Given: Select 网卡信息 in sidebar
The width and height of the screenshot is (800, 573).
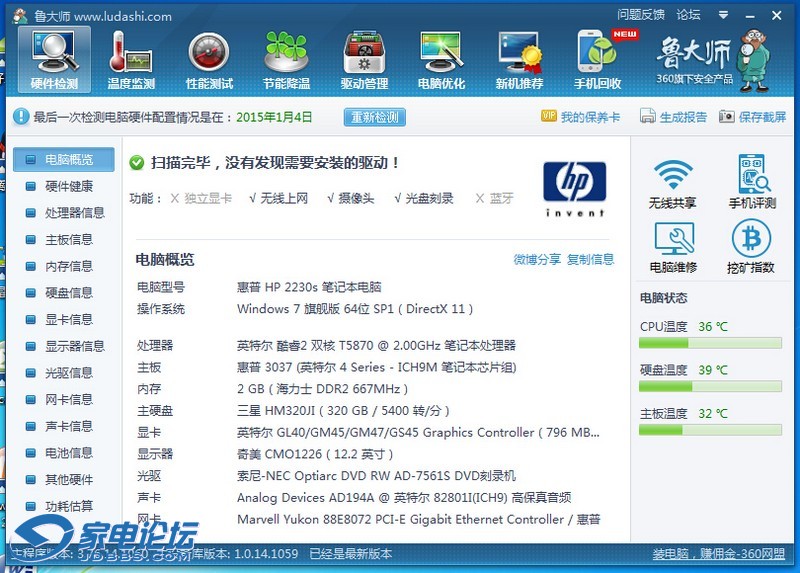Looking at the screenshot, I should pyautogui.click(x=64, y=400).
